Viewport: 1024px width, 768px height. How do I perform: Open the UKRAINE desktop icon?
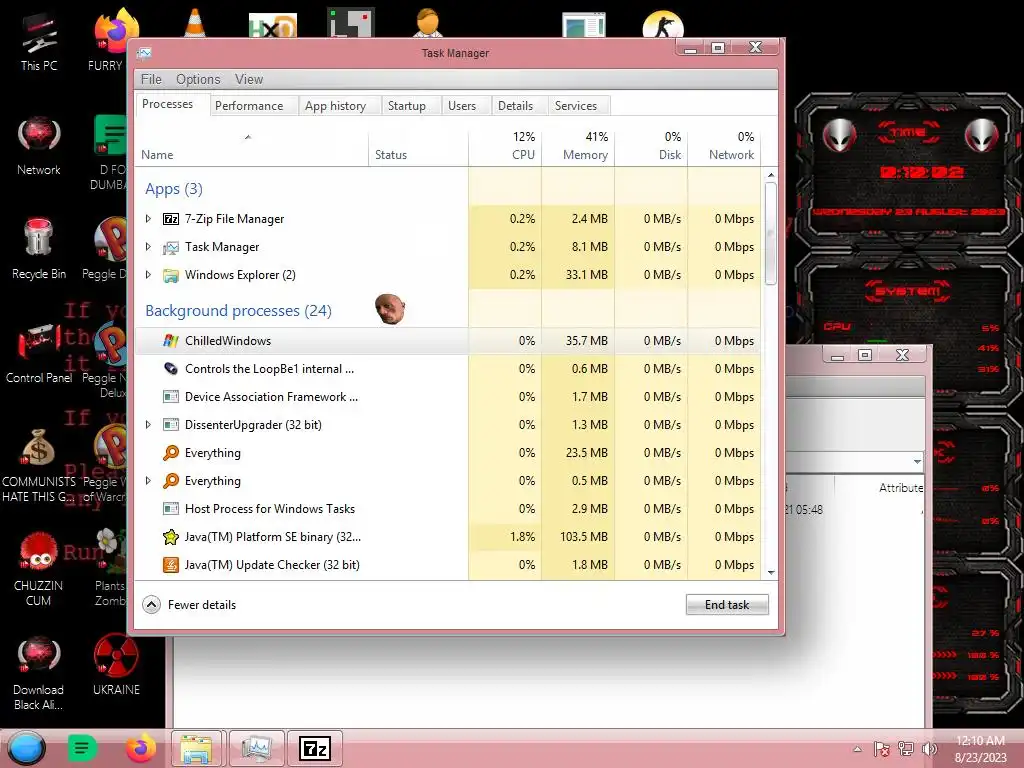click(116, 665)
